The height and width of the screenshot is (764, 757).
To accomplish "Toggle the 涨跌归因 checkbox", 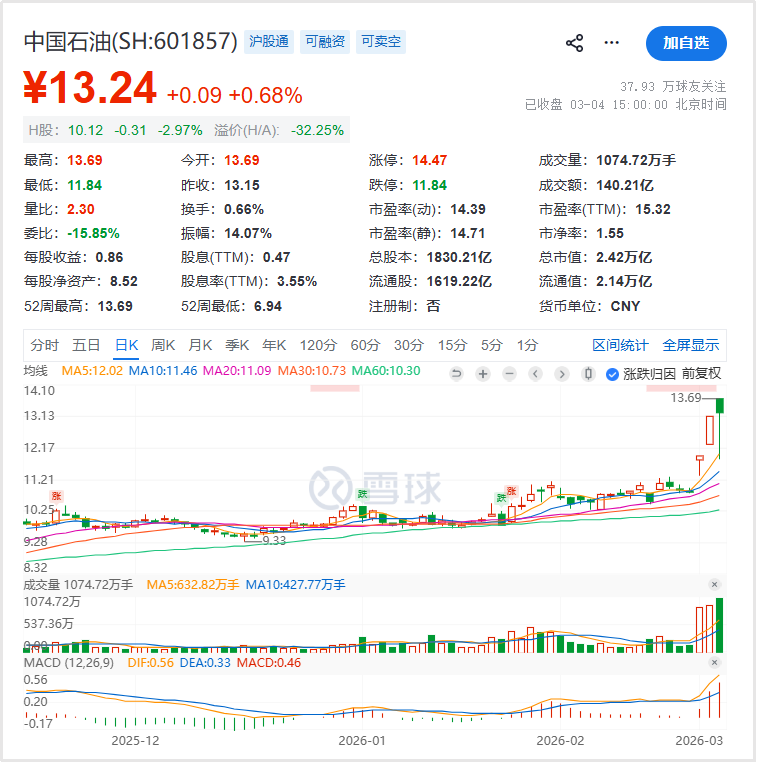I will click(x=612, y=374).
